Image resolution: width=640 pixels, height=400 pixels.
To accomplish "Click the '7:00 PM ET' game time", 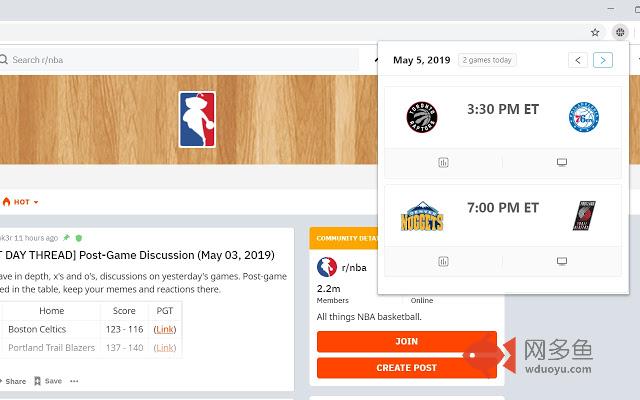I will point(503,208).
